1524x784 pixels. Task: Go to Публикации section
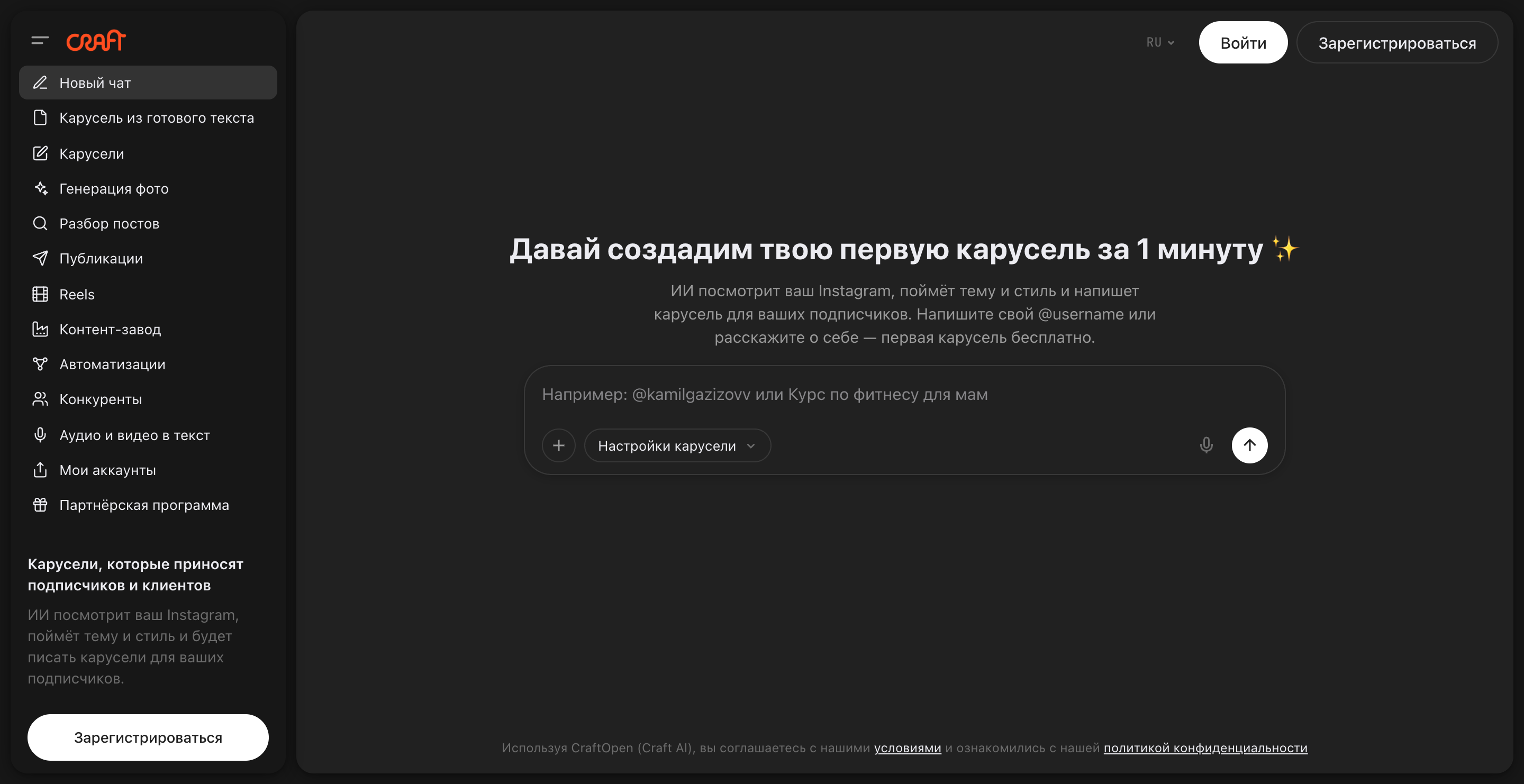click(148, 258)
